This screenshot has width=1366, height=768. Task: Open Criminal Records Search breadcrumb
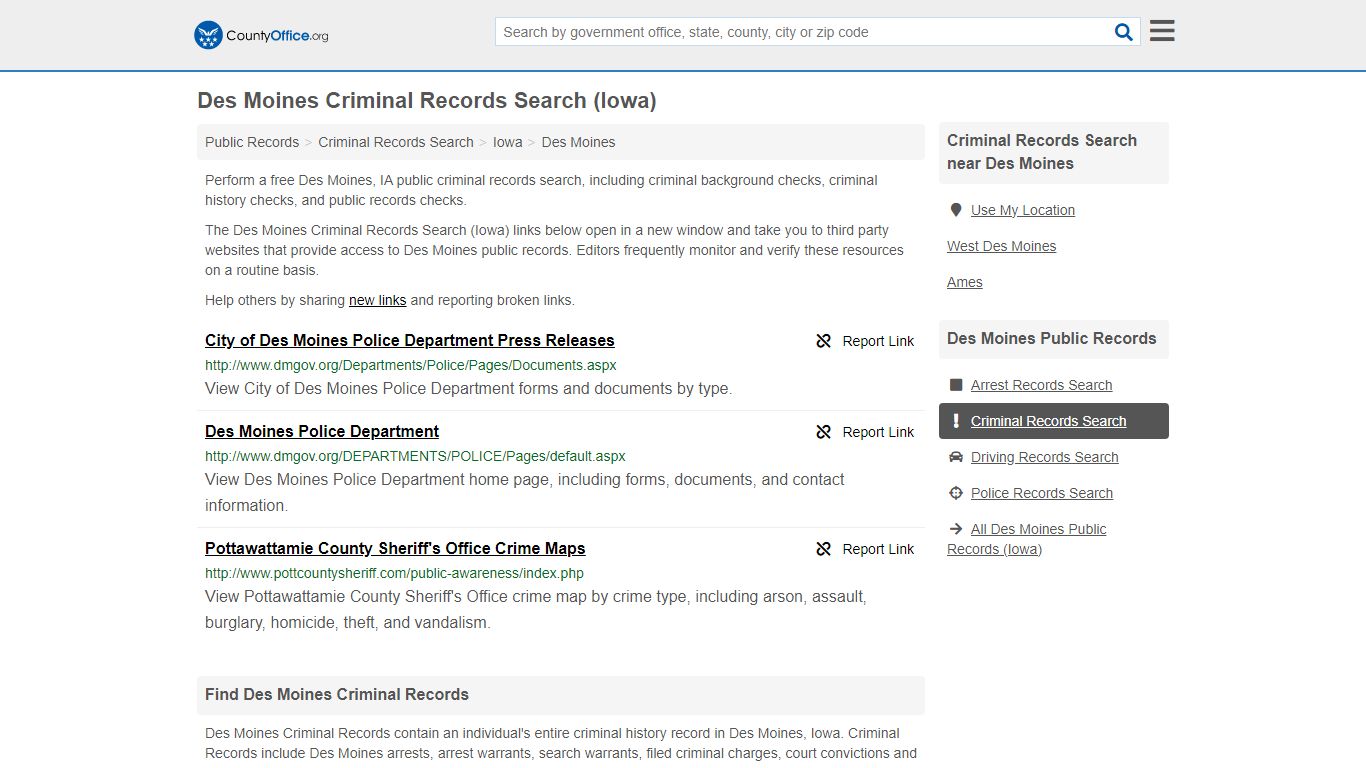click(x=396, y=142)
